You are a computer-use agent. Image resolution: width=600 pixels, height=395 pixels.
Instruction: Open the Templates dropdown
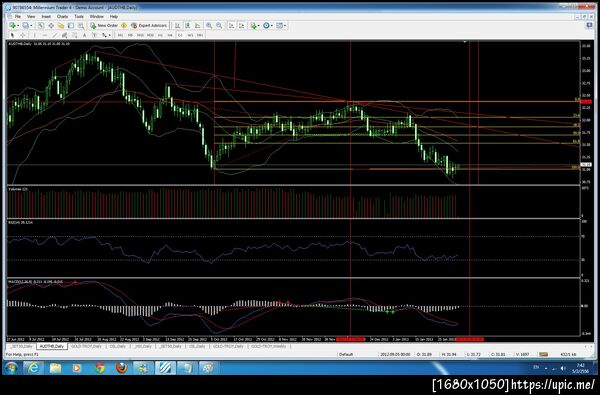[285, 26]
